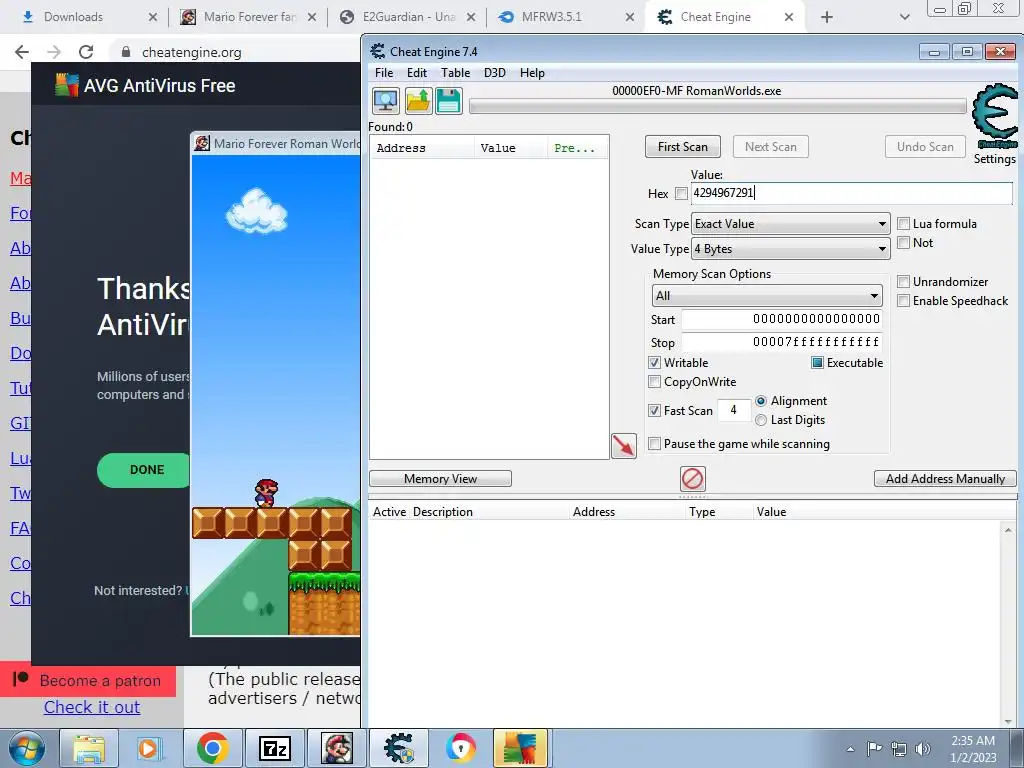Viewport: 1024px width, 768px height.
Task: Open browser tab search chevron
Action: pyautogui.click(x=904, y=17)
